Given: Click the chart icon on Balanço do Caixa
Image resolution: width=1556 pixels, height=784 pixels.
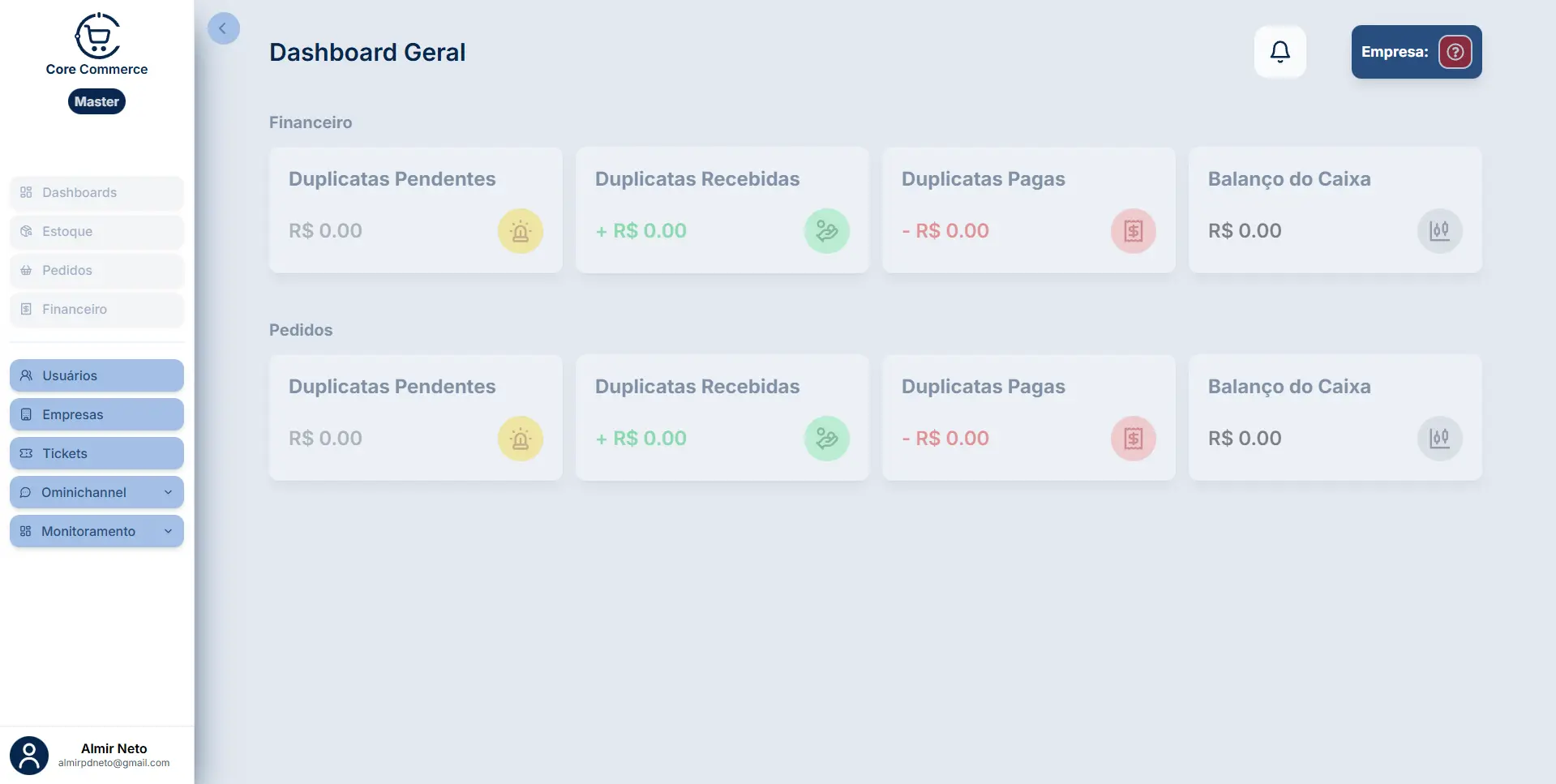Looking at the screenshot, I should pyautogui.click(x=1439, y=231).
